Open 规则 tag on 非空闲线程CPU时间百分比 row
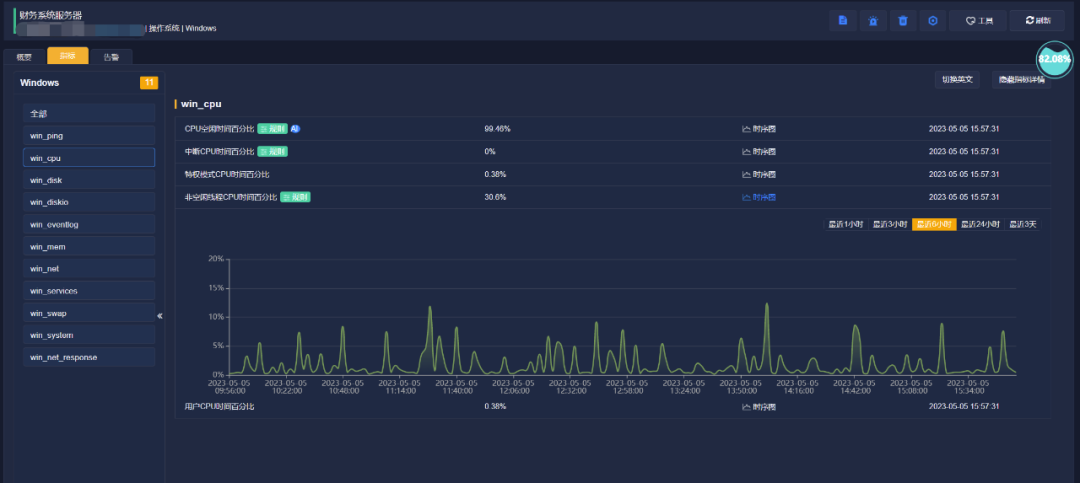 tap(295, 197)
